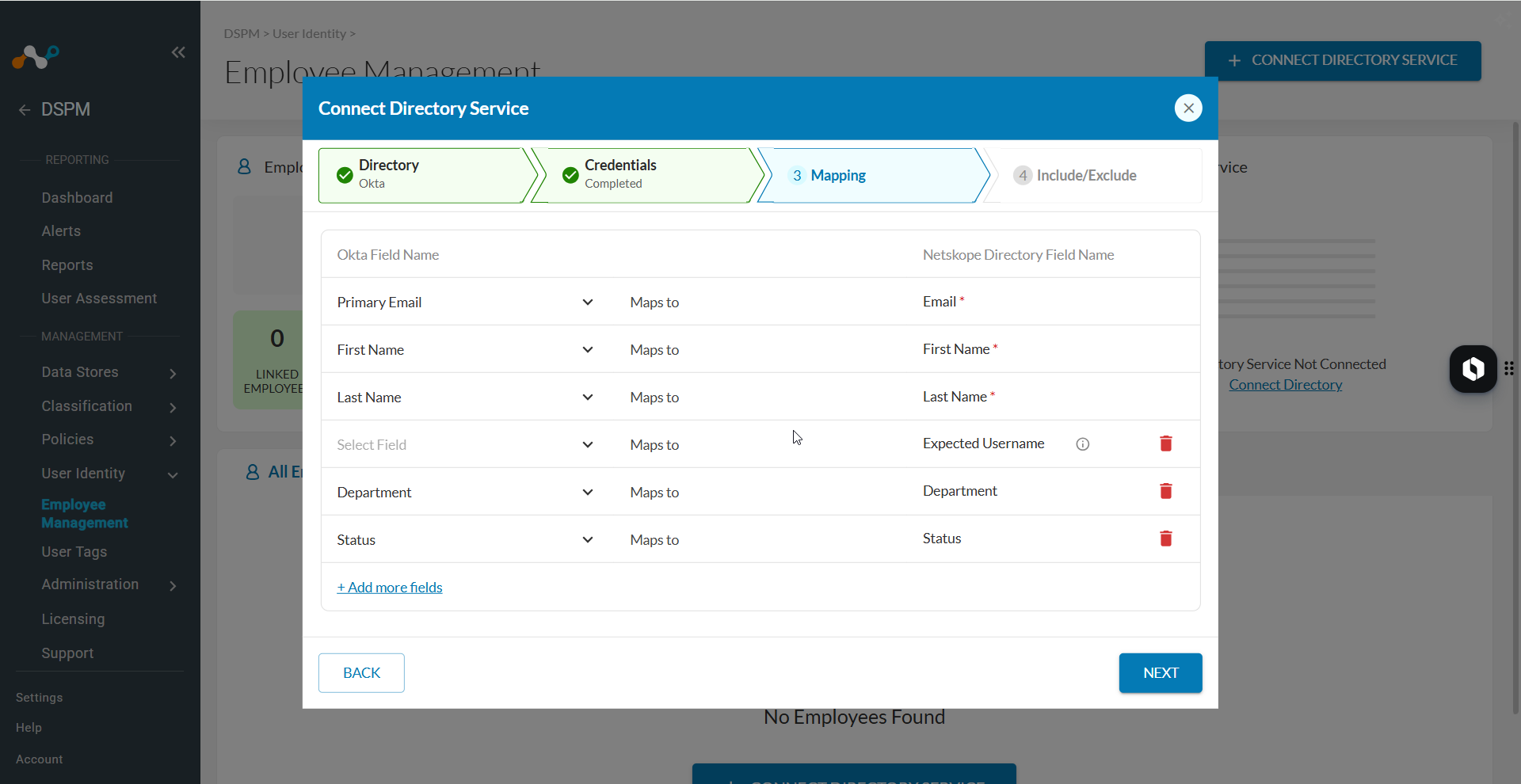Open Help at the sidebar bottom
Screen dimensions: 1521x784
click(x=29, y=728)
